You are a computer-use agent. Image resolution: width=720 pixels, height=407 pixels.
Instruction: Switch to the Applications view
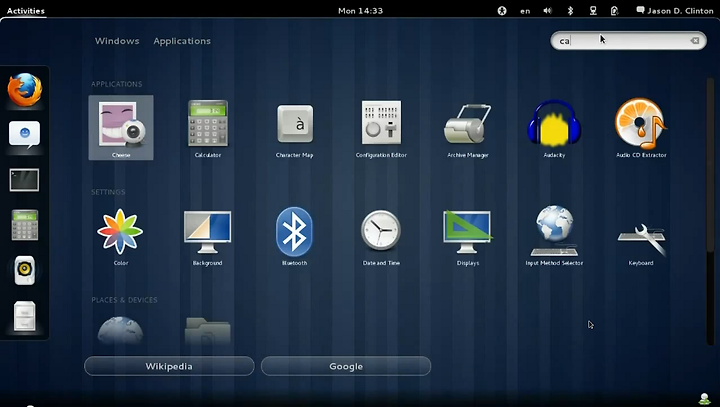click(182, 41)
